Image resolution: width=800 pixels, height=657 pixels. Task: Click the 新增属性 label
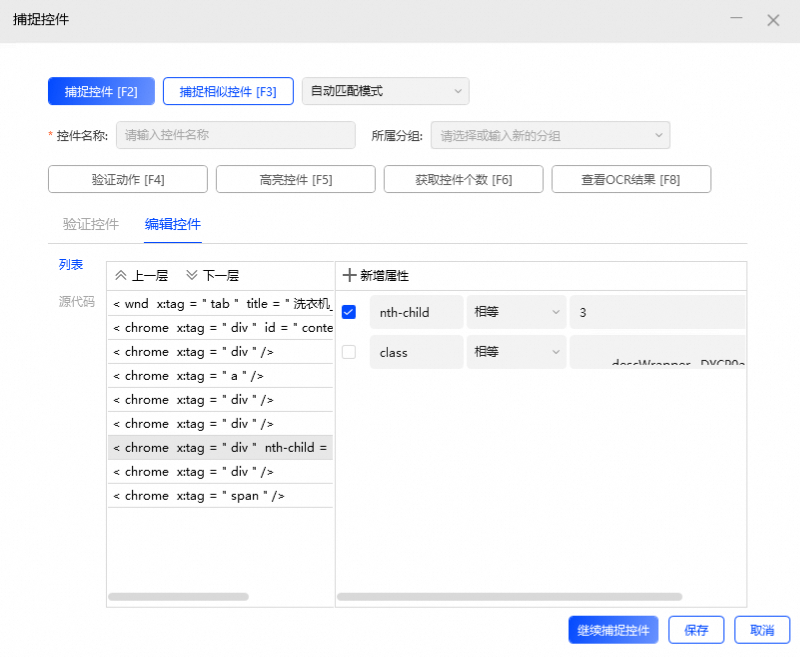[x=385, y=276]
